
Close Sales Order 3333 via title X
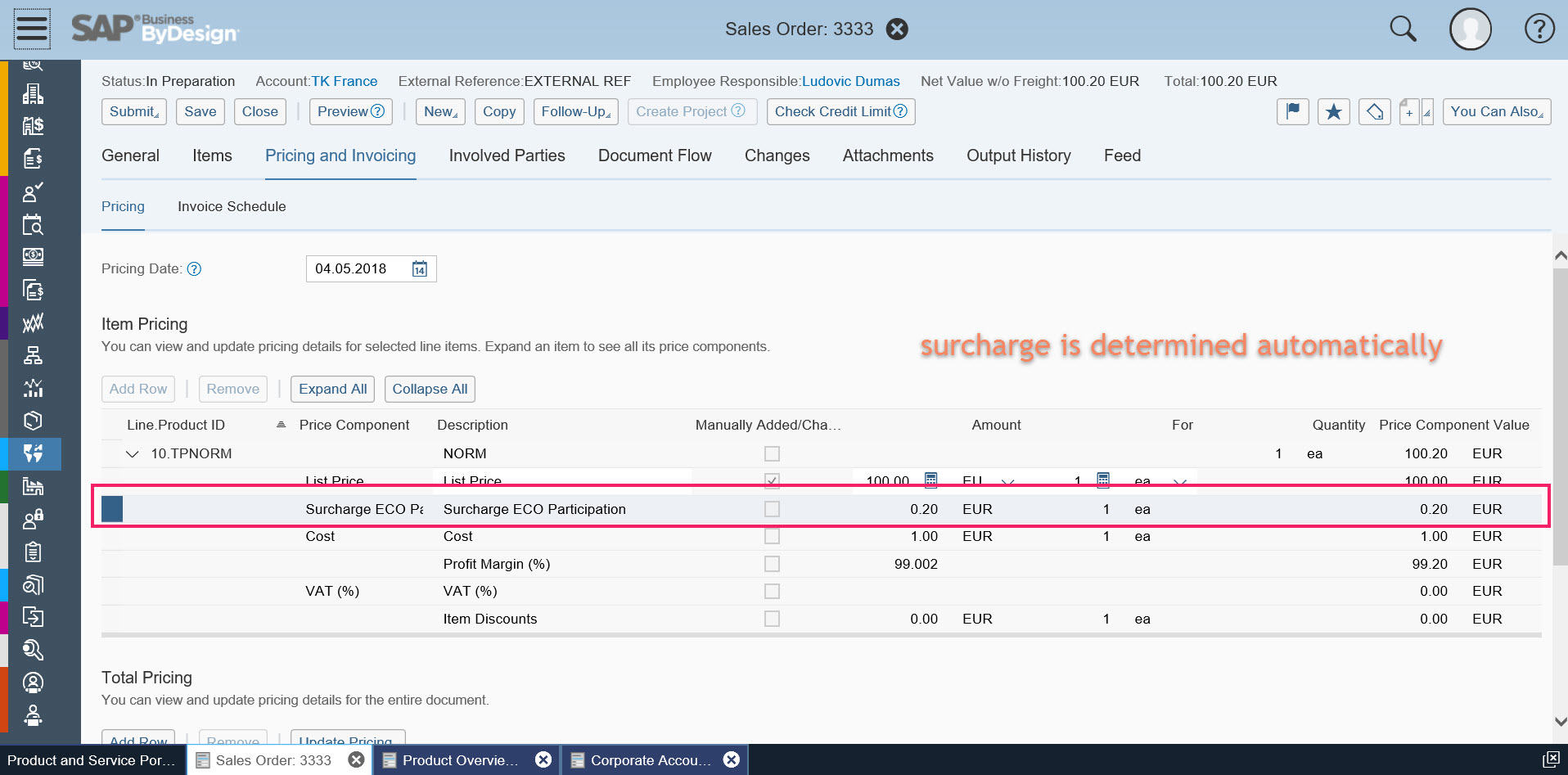click(x=897, y=29)
